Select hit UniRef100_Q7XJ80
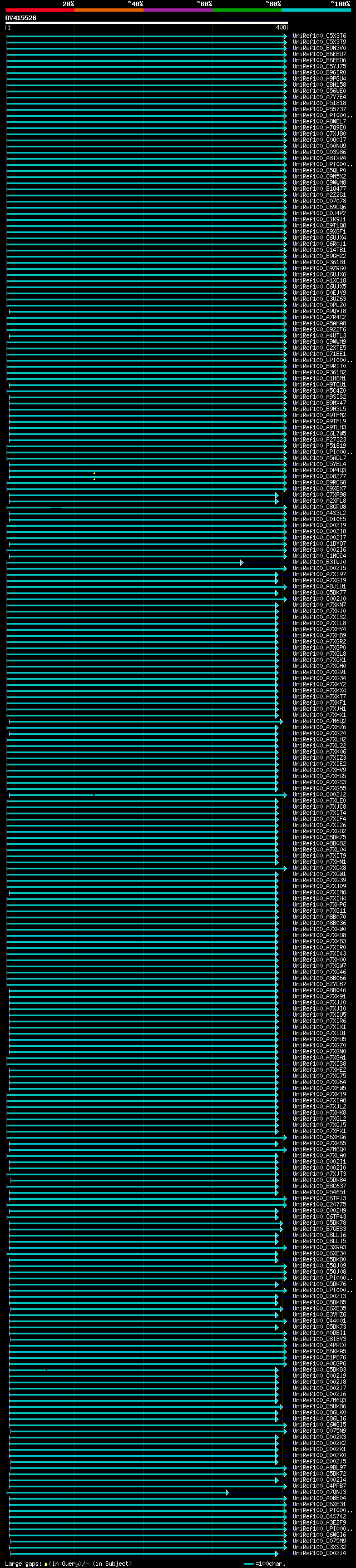 click(319, 134)
